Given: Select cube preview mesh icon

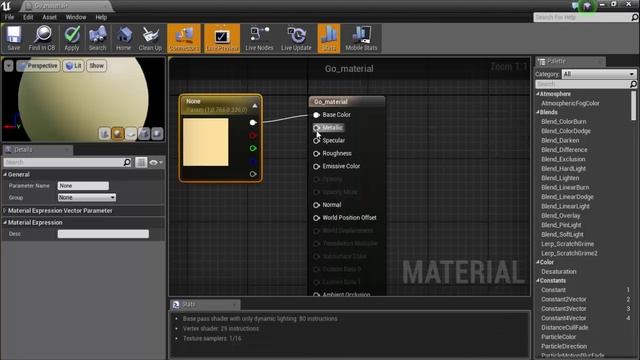Looking at the screenshot, I should point(144,133).
